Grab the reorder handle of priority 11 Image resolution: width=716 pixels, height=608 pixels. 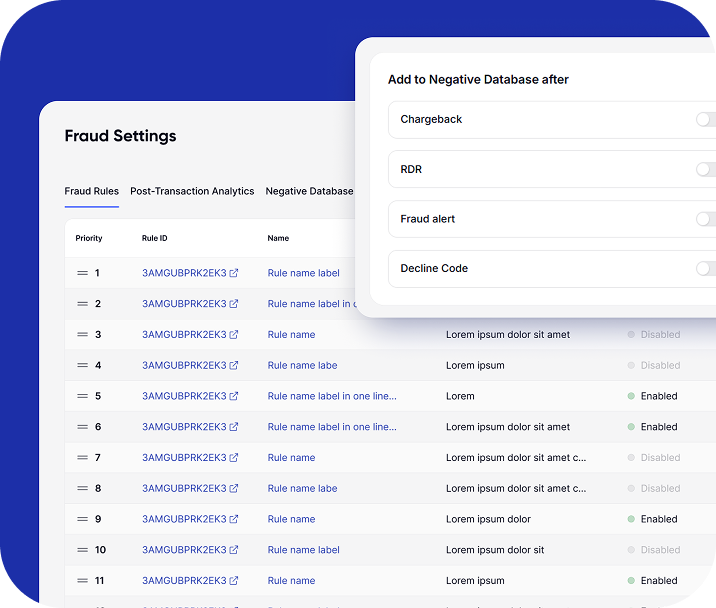pos(83,581)
